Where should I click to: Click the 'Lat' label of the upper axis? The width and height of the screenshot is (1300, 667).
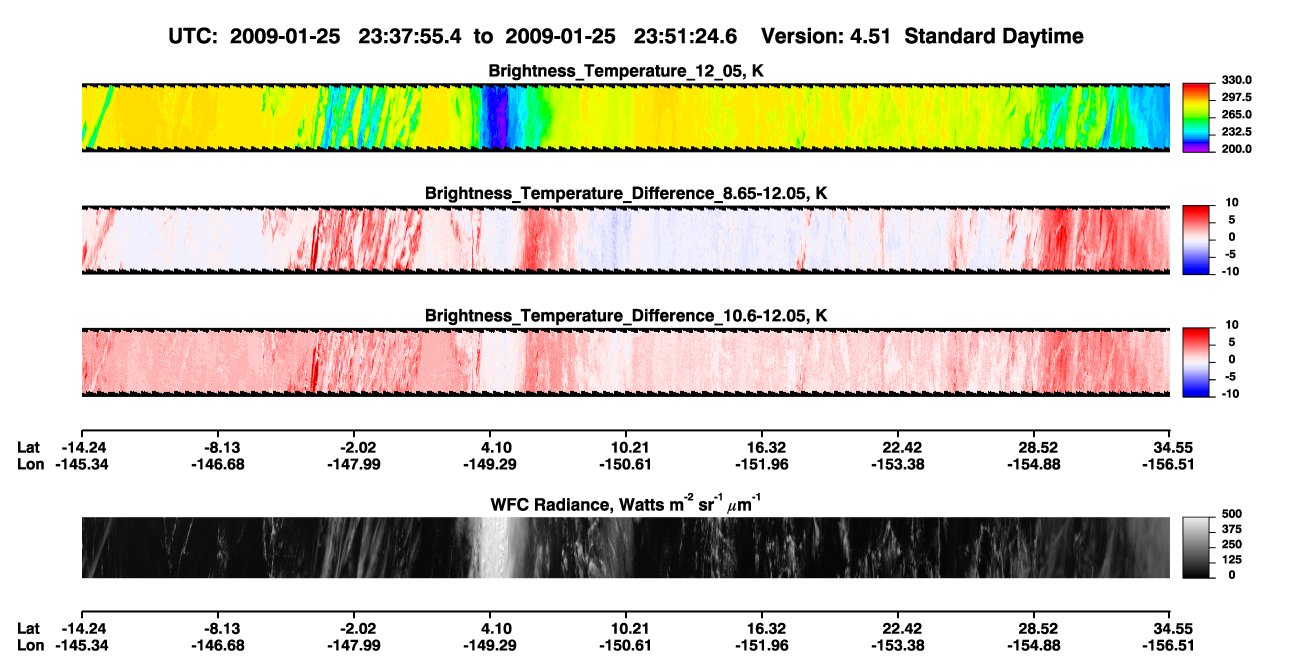(28, 447)
